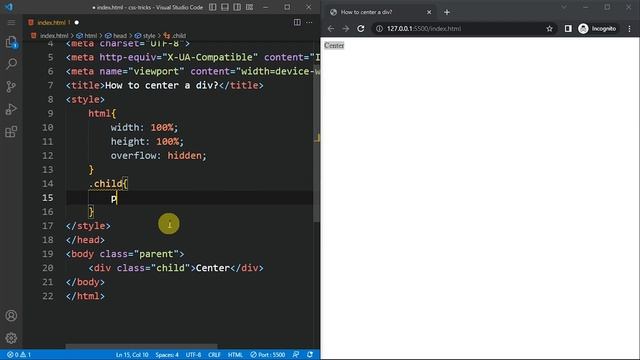Open the Explorer view in activity bar
The height and width of the screenshot is (360, 640).
coord(11,42)
